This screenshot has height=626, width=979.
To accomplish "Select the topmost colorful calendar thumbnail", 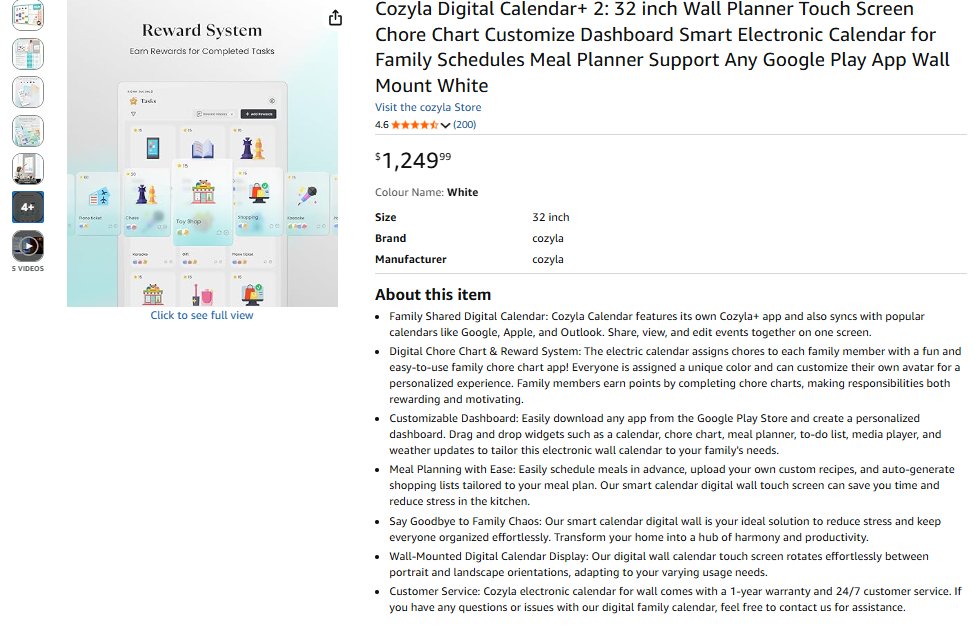I will click(28, 15).
